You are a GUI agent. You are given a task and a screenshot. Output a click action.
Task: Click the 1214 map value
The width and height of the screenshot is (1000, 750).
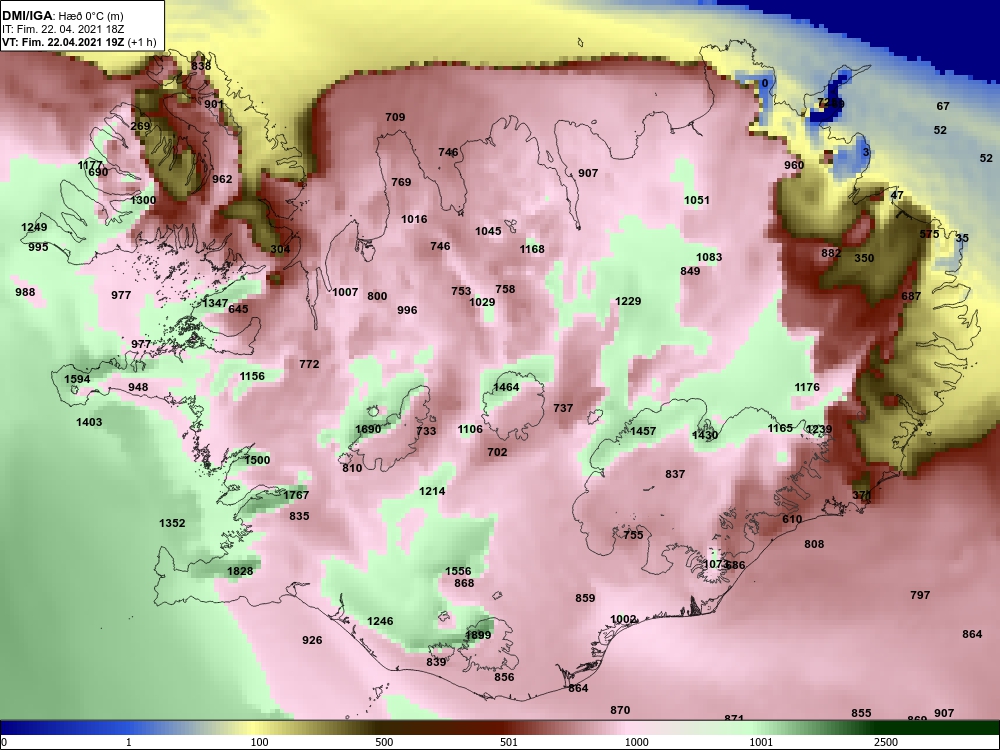click(432, 490)
